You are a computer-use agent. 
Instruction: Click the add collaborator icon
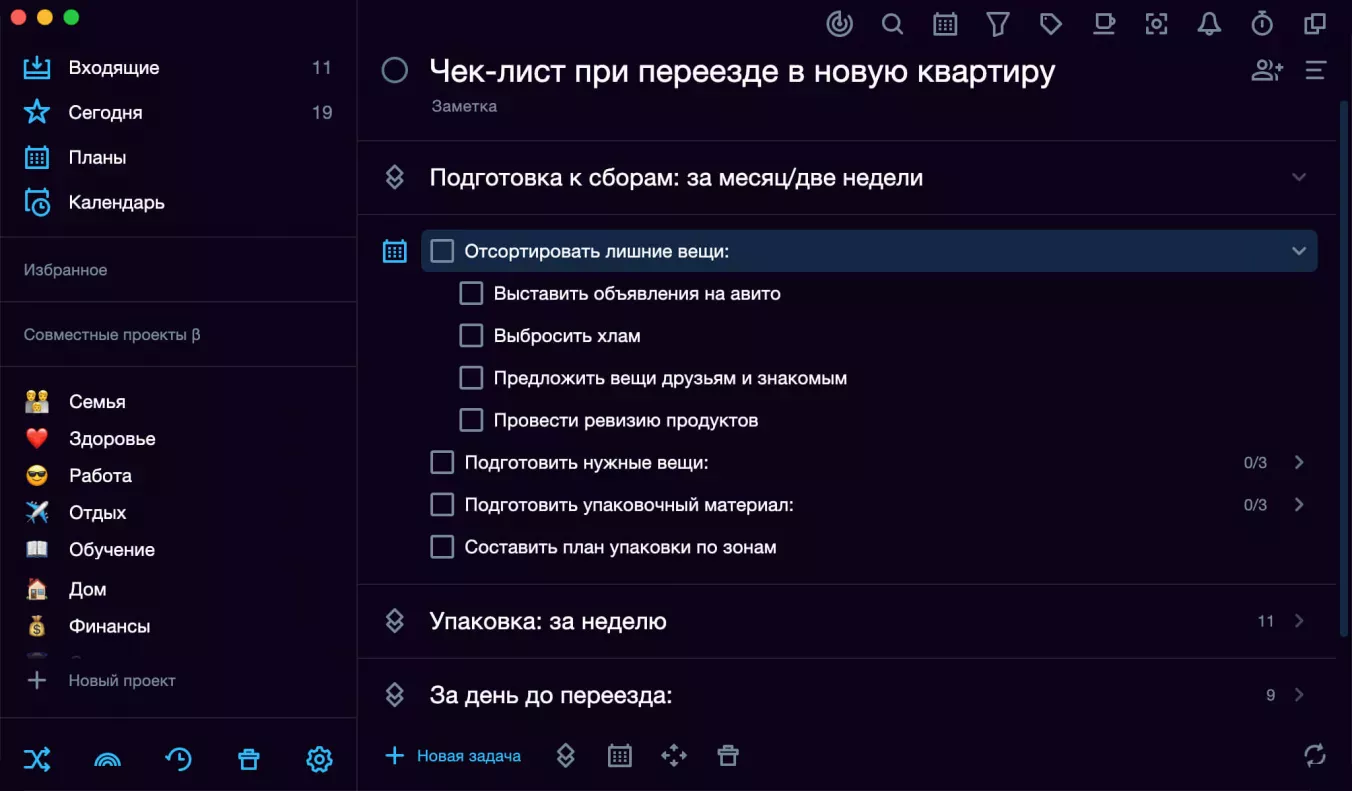click(1267, 70)
